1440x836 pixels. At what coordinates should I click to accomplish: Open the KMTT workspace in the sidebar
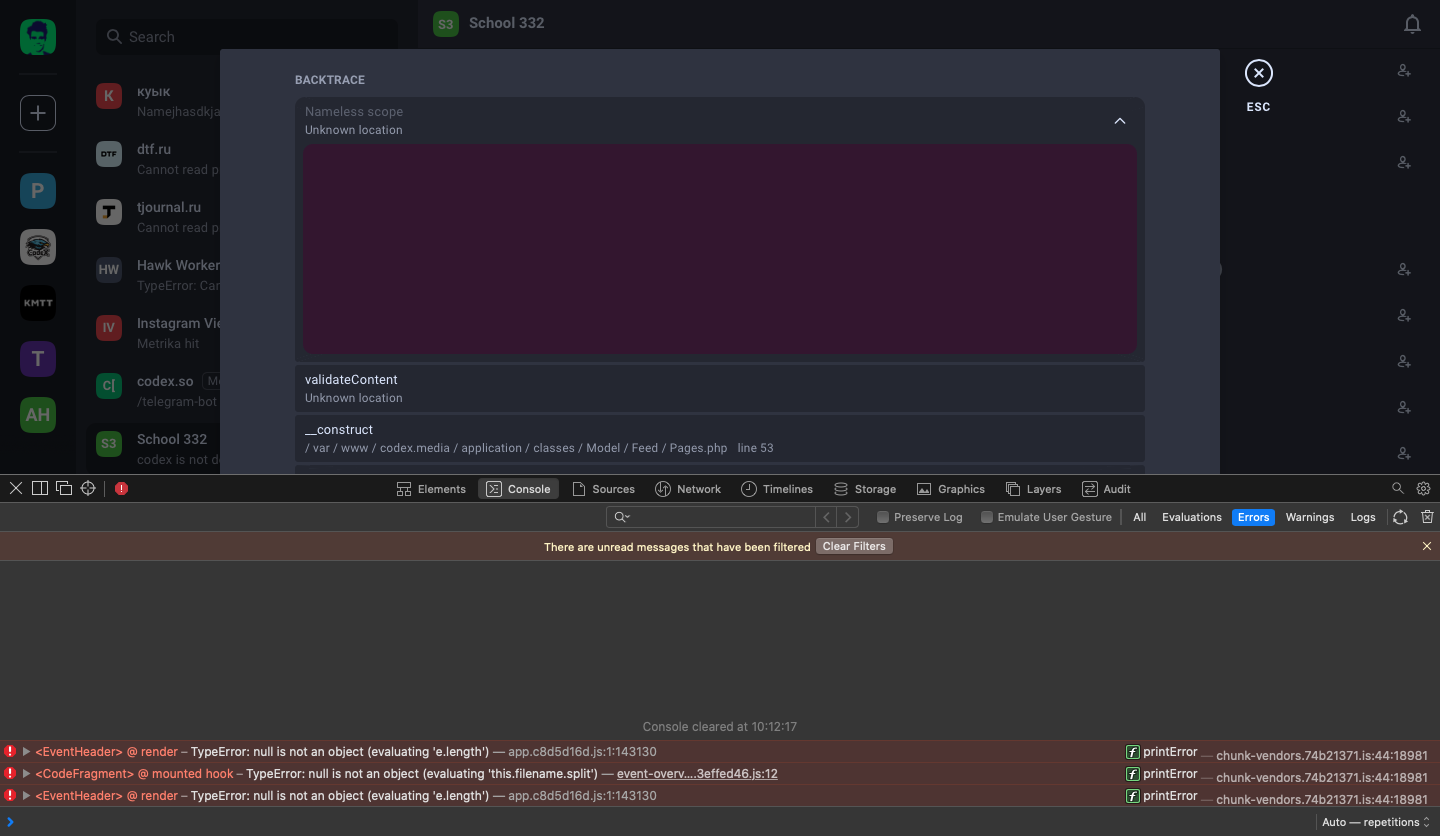(38, 303)
